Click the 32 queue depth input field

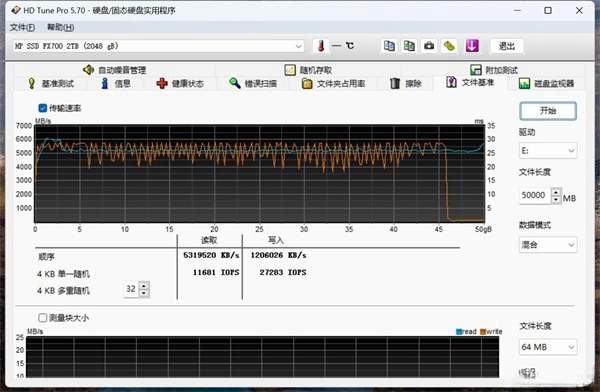pyautogui.click(x=131, y=289)
